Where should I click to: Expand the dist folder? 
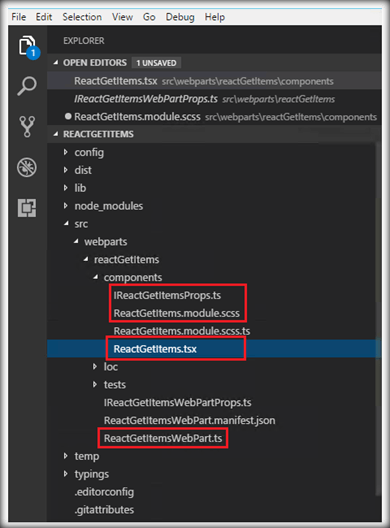pos(66,170)
